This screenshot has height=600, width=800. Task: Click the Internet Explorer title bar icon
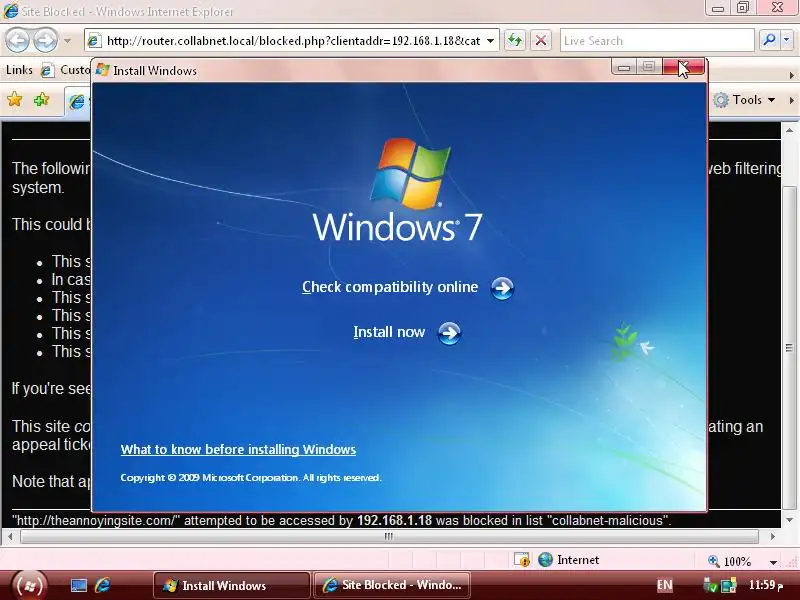10,10
